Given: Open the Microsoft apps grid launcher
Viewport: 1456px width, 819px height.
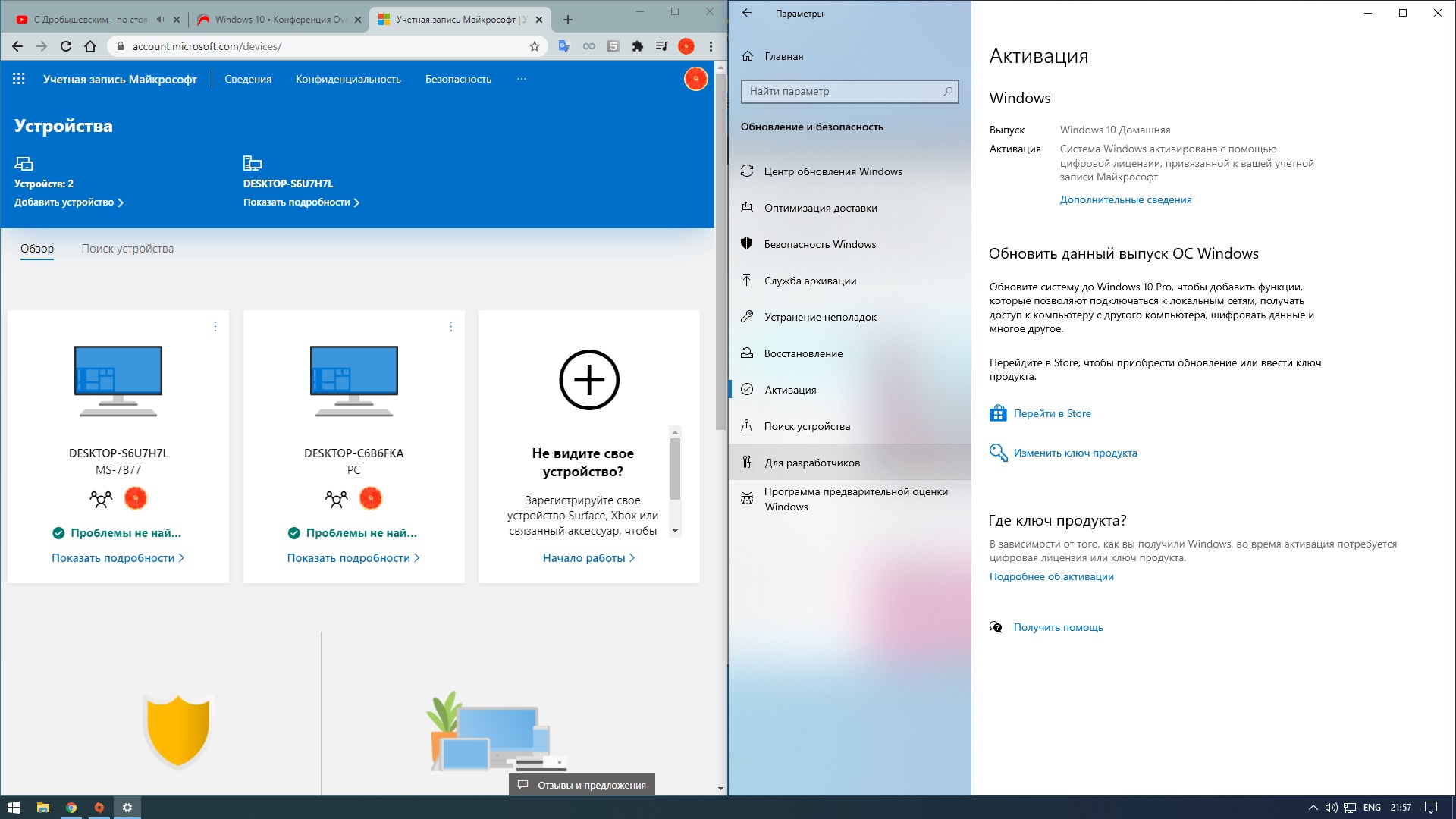Looking at the screenshot, I should 19,79.
